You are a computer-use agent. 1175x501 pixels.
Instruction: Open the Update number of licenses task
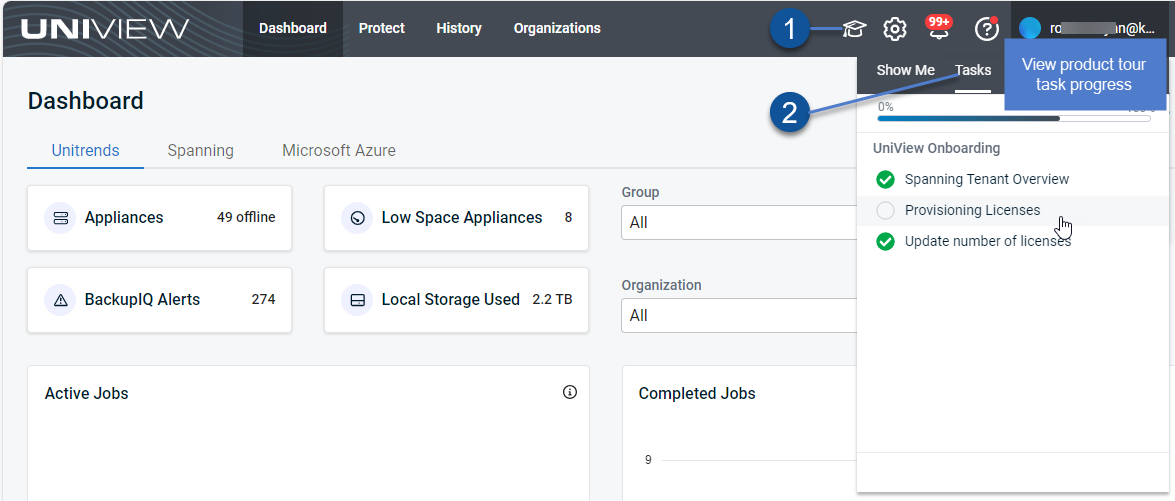(x=1012, y=242)
